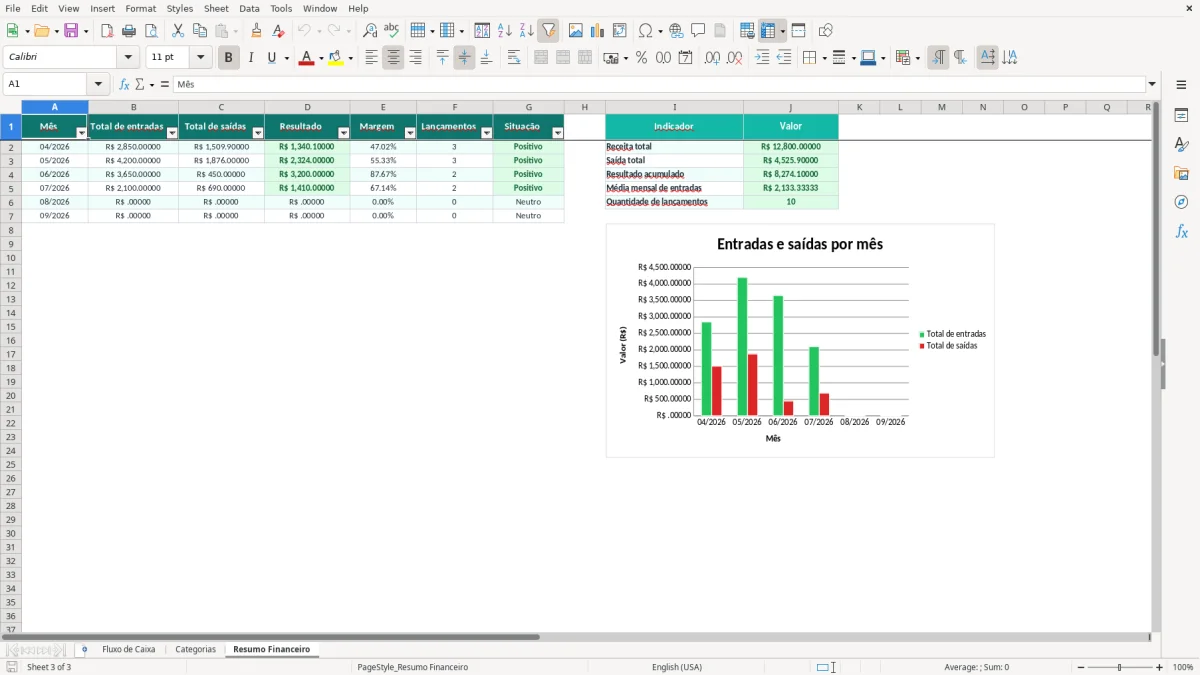Open the Name Box dropdown arrow
Screen dimensions: 1200x675
pyautogui.click(x=98, y=85)
